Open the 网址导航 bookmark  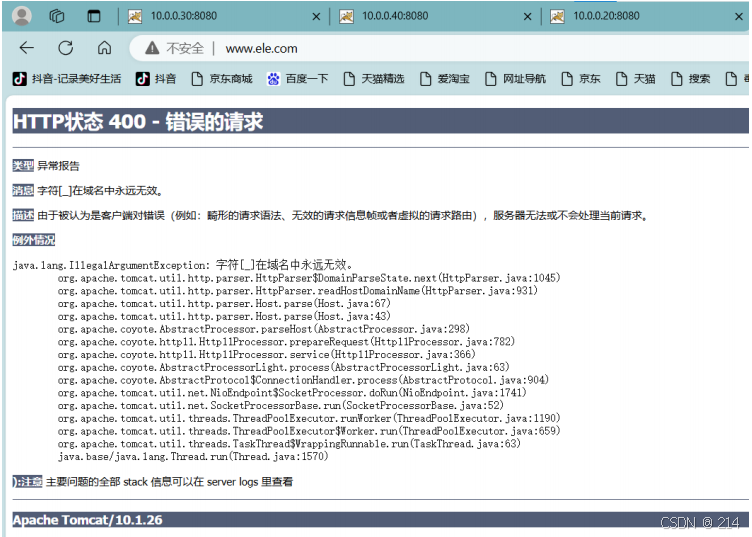tap(516, 79)
